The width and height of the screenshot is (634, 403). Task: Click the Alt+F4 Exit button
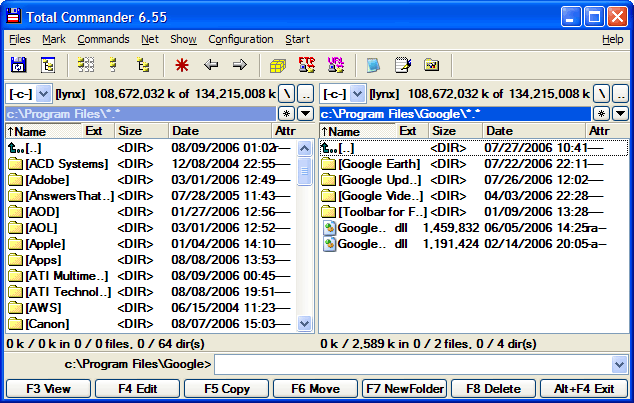[584, 389]
